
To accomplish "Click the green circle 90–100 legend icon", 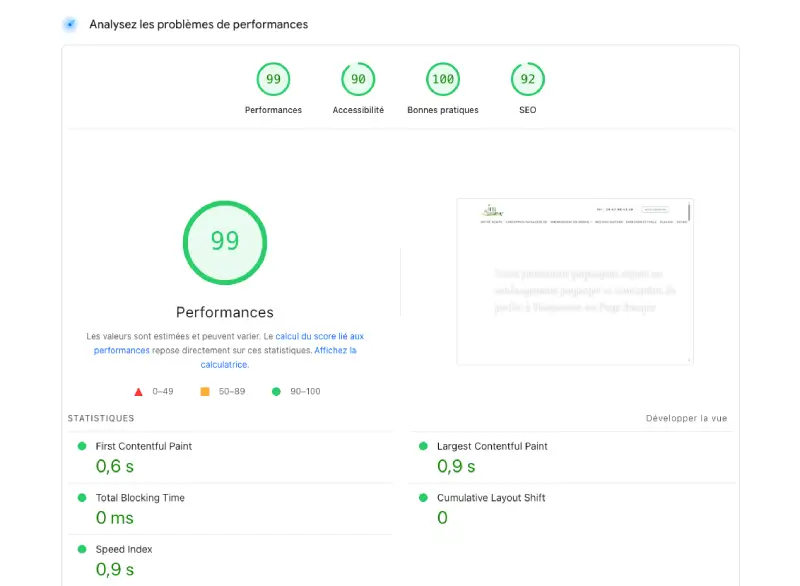I will click(276, 391).
